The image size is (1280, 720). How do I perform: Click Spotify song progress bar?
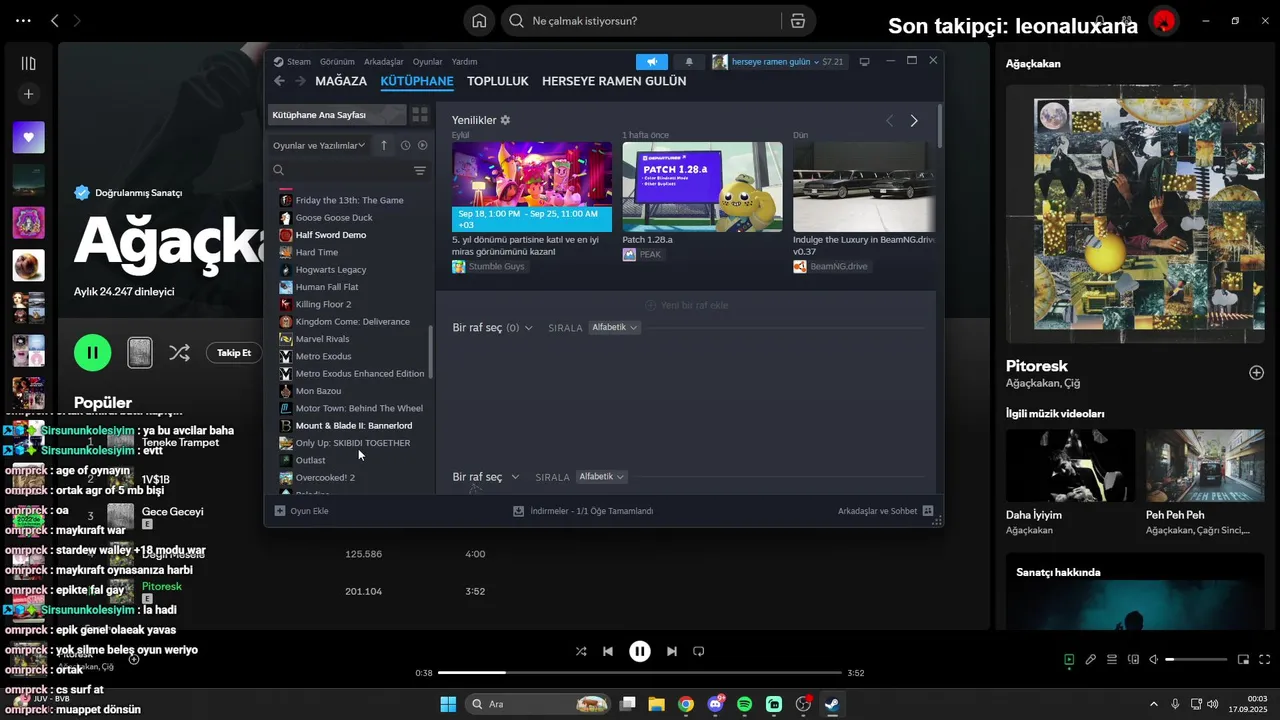click(640, 673)
